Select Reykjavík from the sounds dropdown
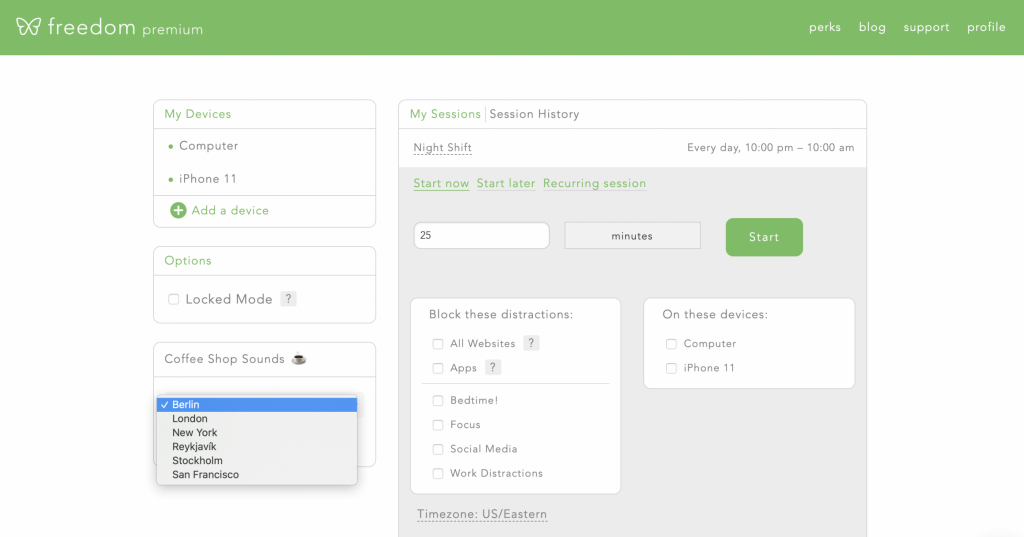This screenshot has width=1024, height=537. pos(194,447)
